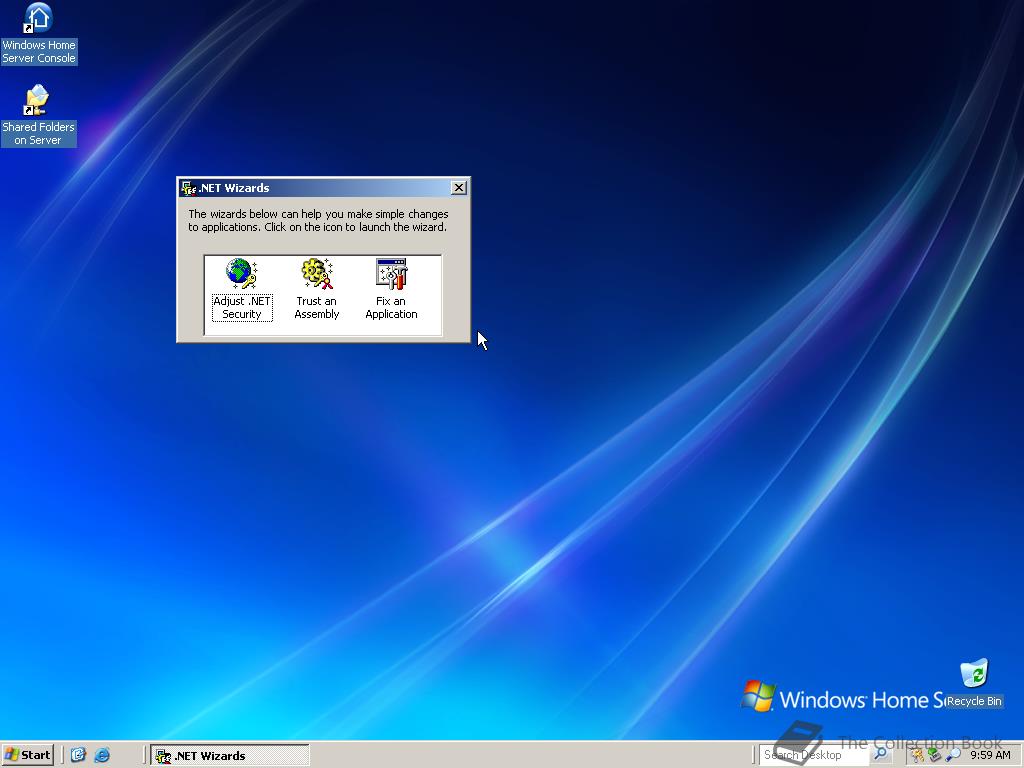Click the green server tray icon

point(935,756)
